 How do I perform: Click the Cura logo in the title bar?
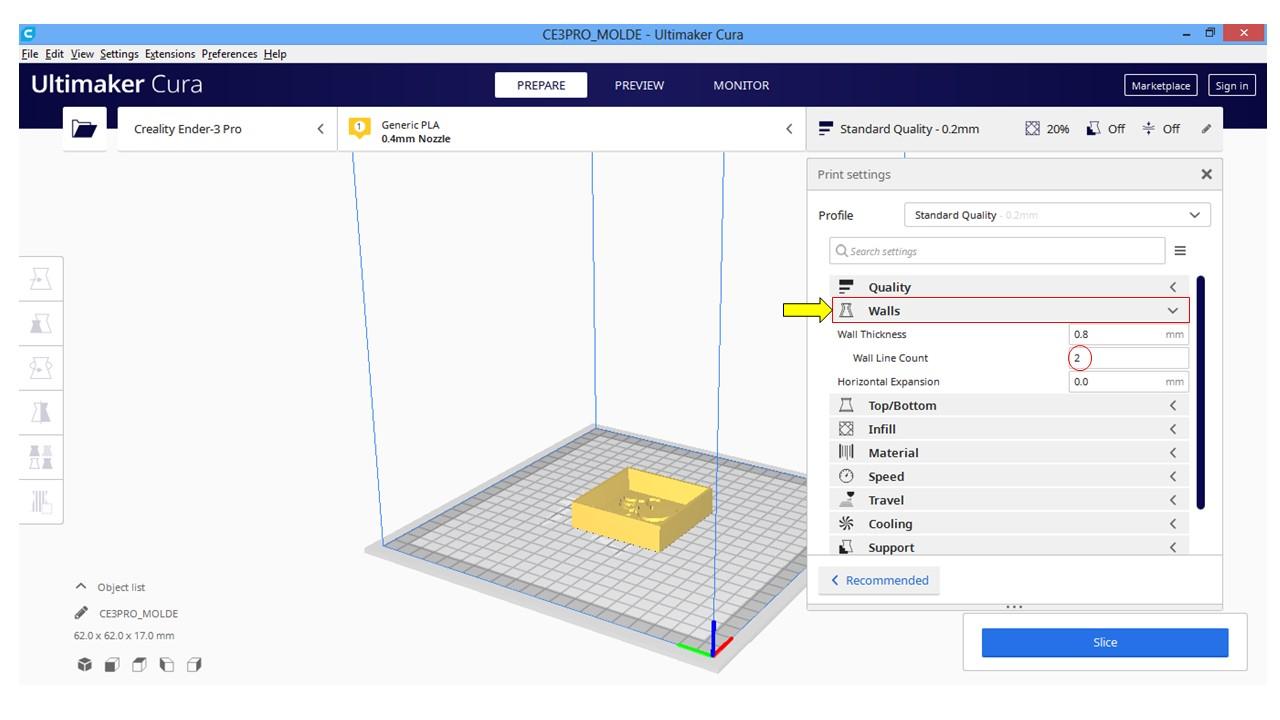pyautogui.click(x=27, y=34)
